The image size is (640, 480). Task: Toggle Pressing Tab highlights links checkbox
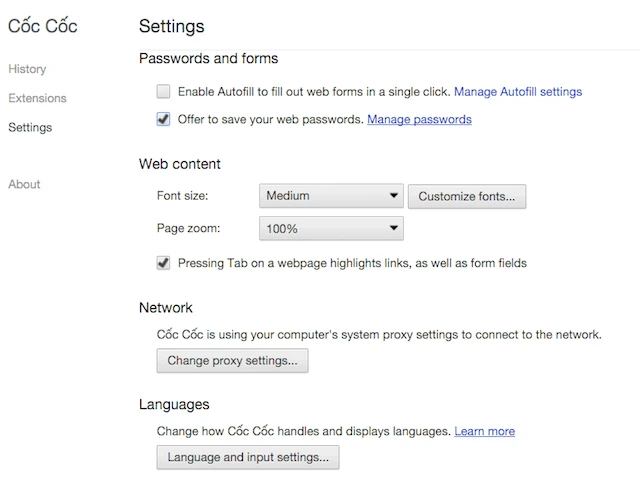(164, 263)
